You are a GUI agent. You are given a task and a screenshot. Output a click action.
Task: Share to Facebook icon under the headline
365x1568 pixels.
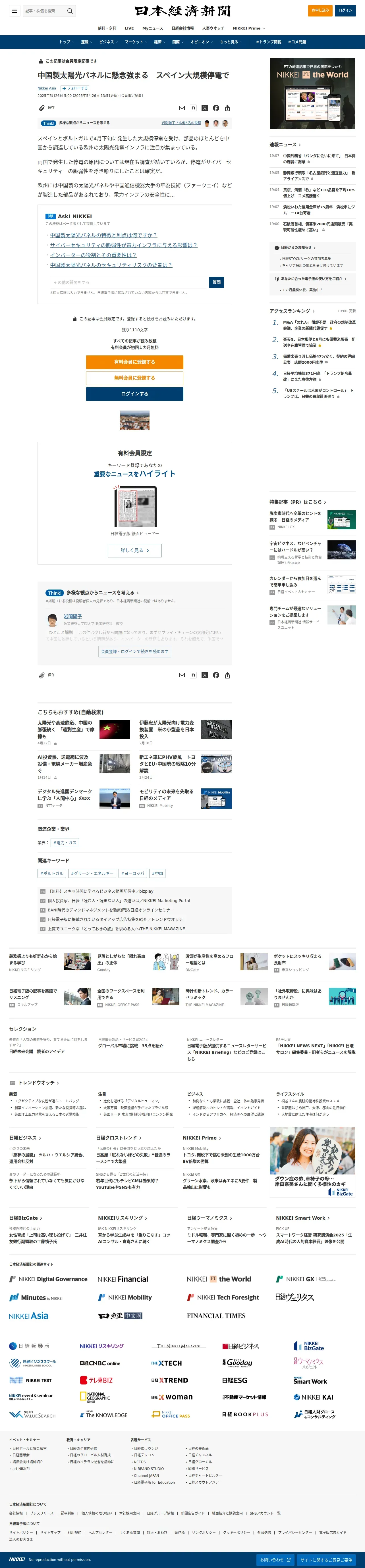point(216,108)
